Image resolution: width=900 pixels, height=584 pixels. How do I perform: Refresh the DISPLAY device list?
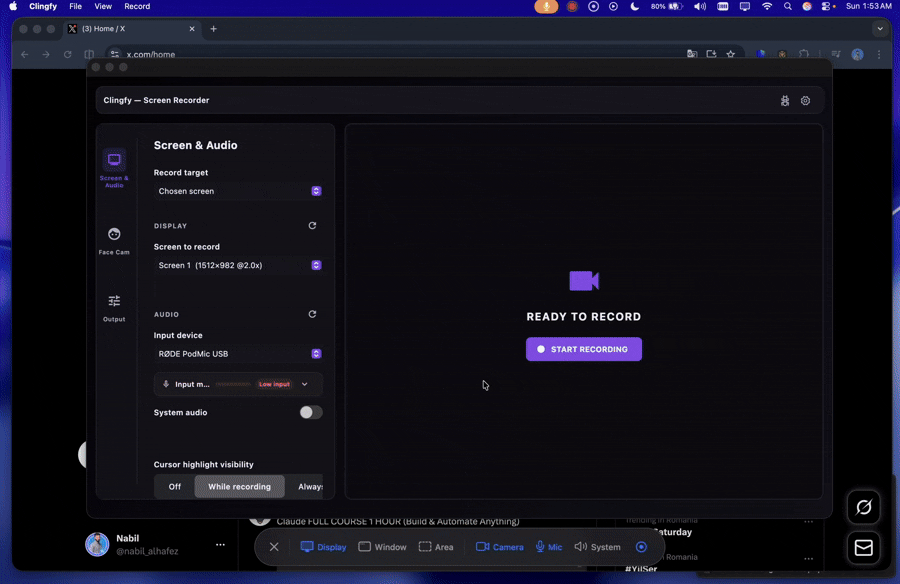[x=312, y=225]
